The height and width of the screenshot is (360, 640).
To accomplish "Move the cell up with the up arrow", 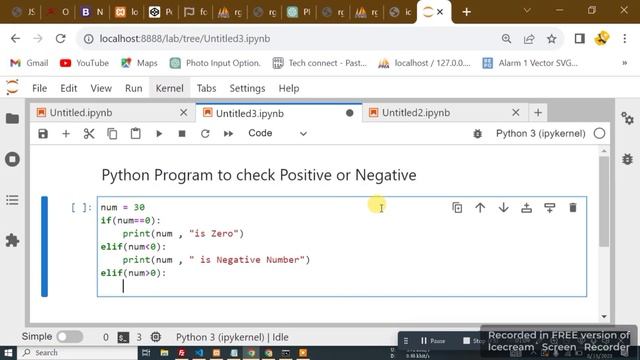I will click(x=480, y=208).
